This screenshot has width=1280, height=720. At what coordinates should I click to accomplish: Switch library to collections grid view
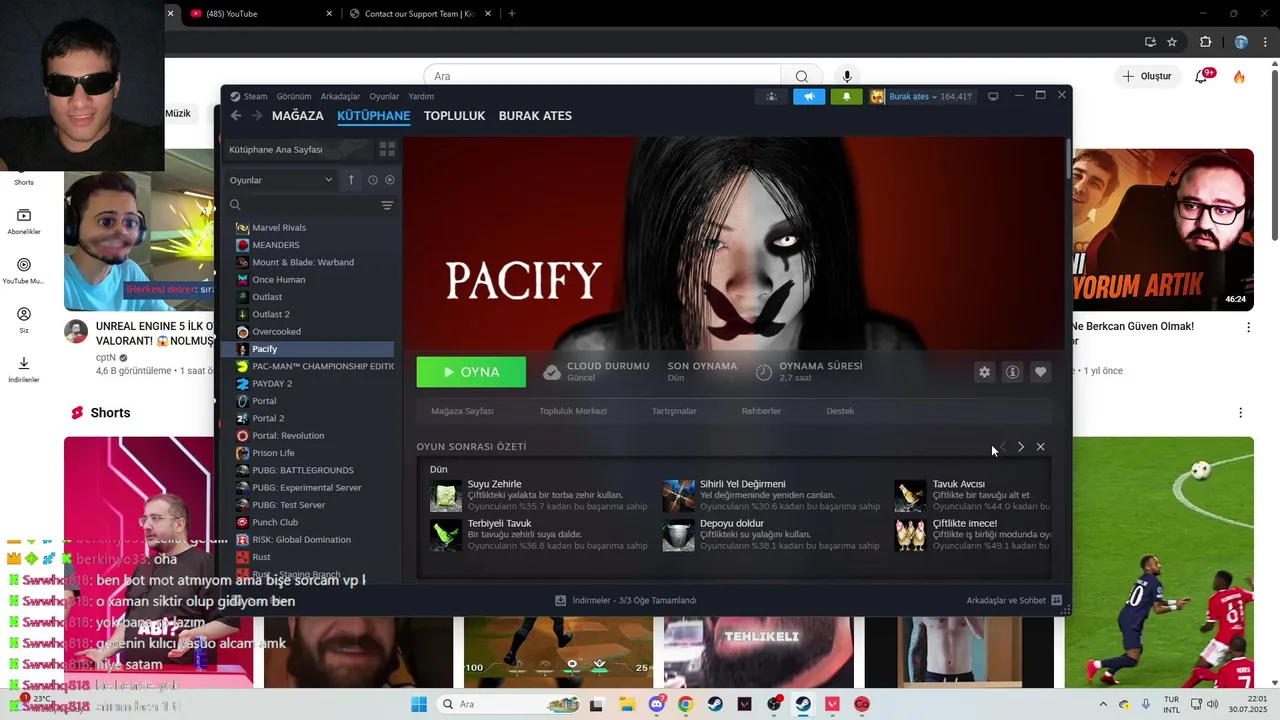387,149
